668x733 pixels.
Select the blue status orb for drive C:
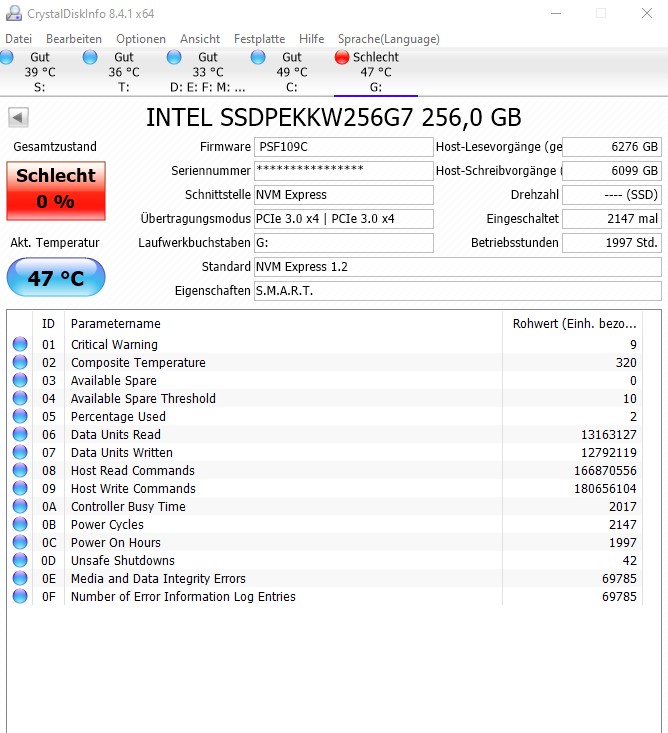pyautogui.click(x=258, y=57)
